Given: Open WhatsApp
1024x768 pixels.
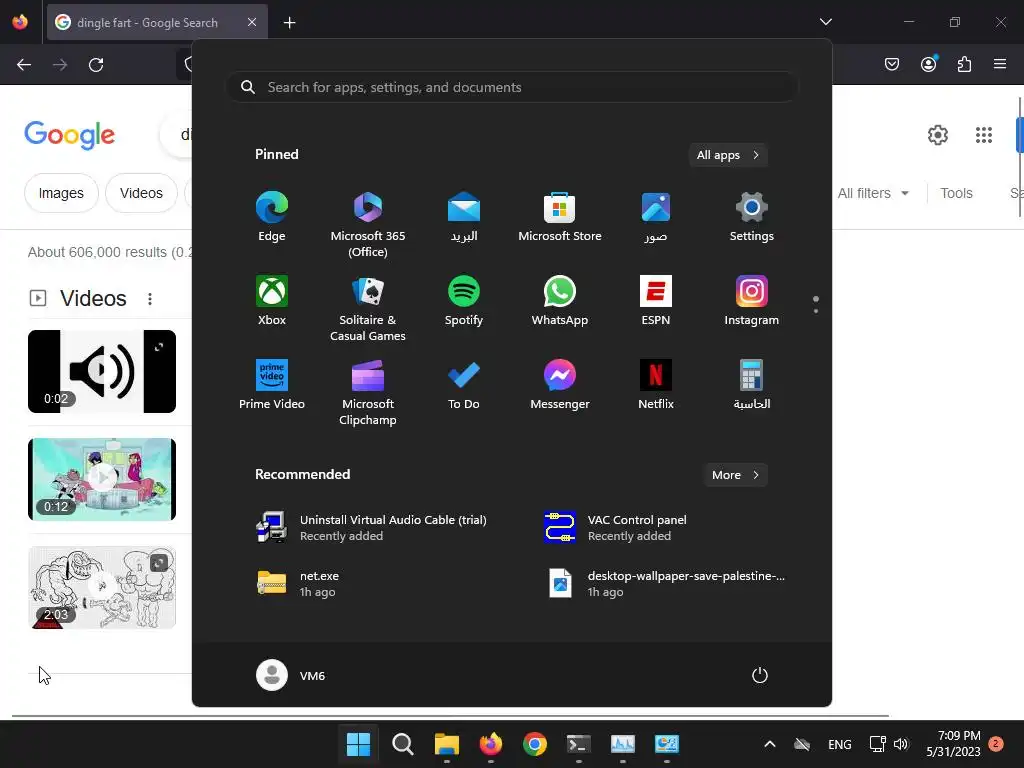Looking at the screenshot, I should (x=560, y=301).
